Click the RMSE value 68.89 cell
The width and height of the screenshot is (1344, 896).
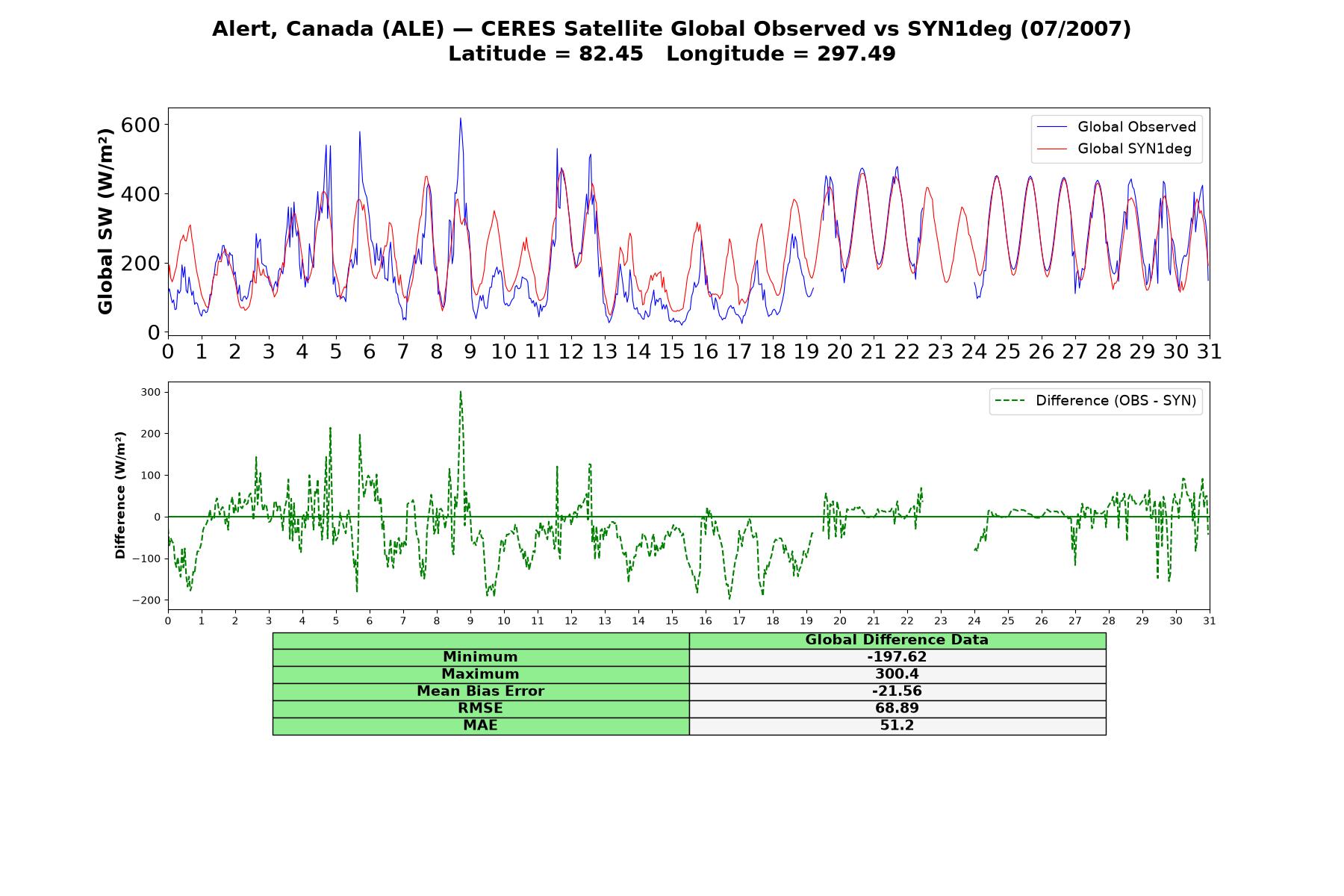coord(897,709)
